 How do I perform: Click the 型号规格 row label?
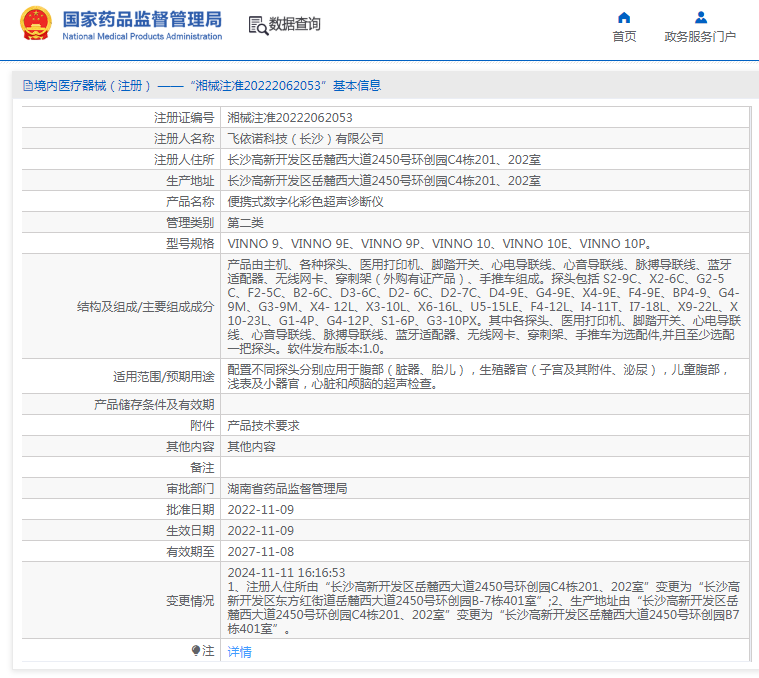point(190,244)
